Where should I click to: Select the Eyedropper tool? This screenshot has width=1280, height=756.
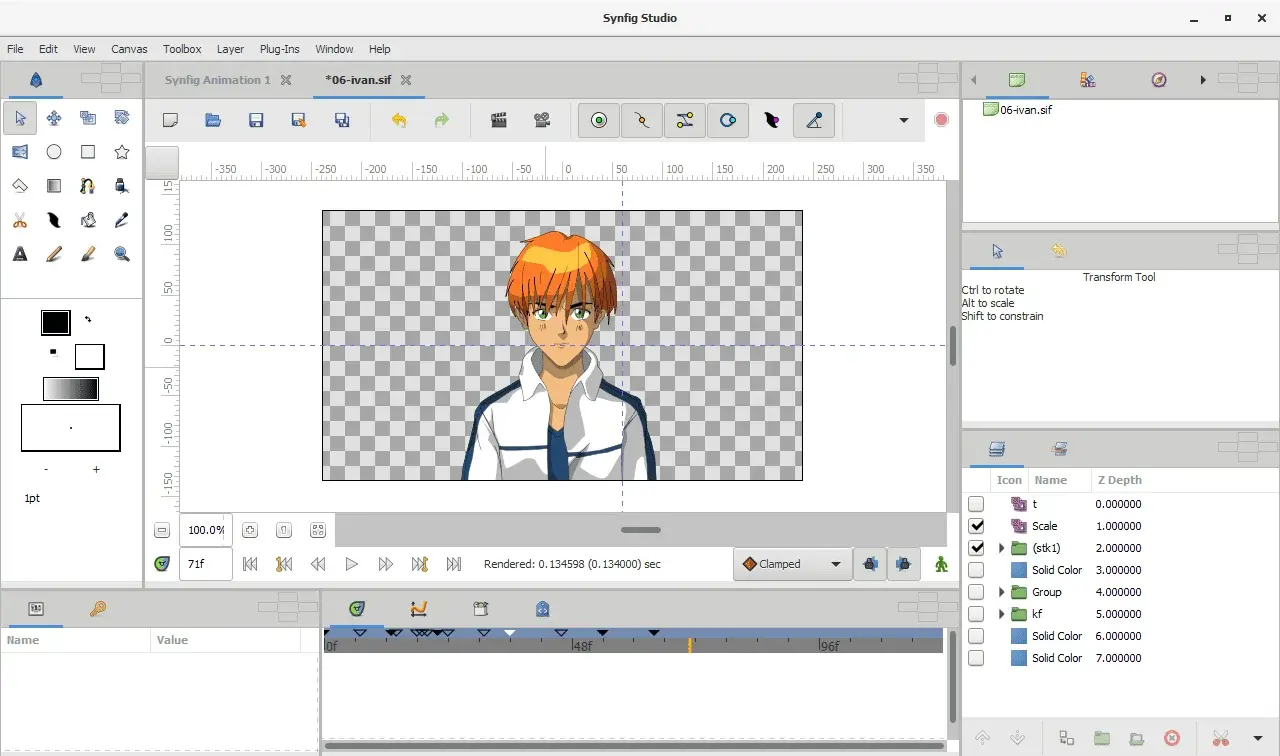coord(122,220)
